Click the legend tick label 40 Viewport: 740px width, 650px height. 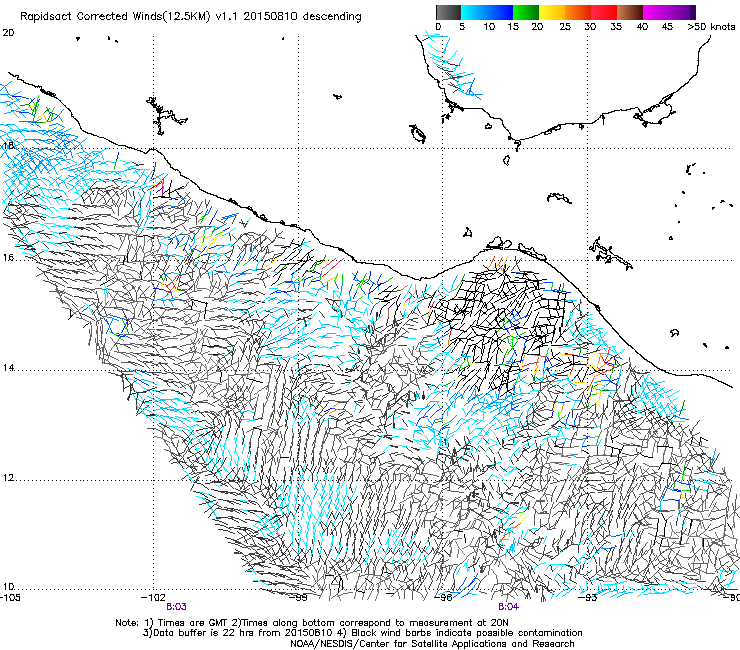(642, 27)
